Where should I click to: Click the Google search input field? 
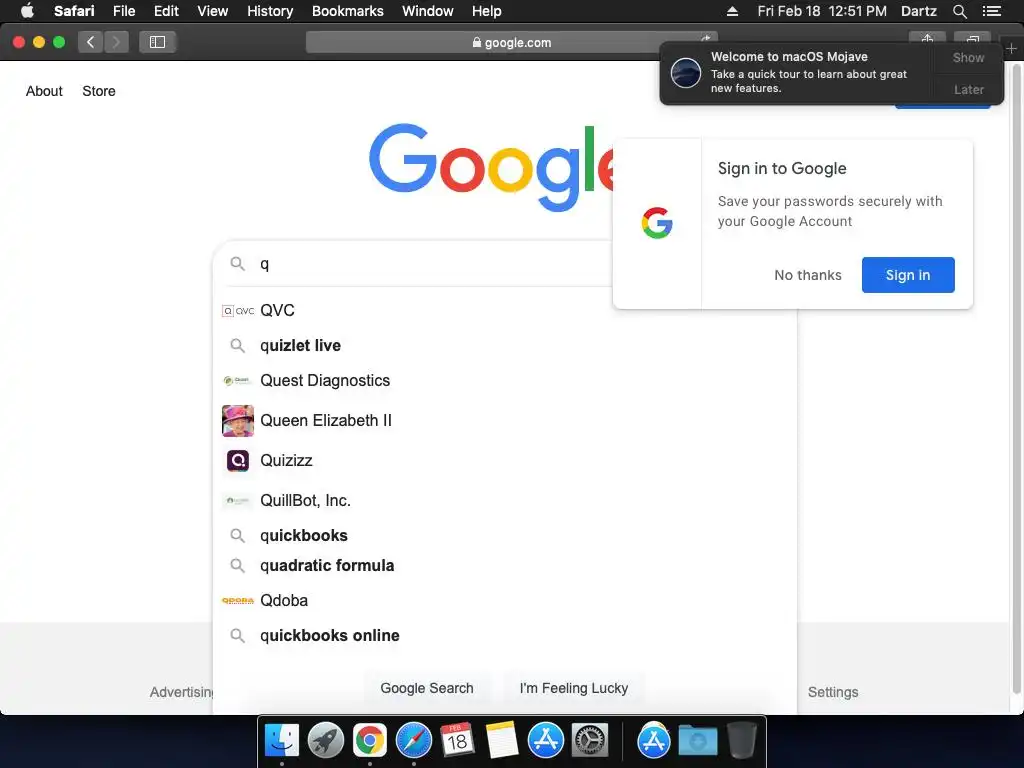click(434, 264)
